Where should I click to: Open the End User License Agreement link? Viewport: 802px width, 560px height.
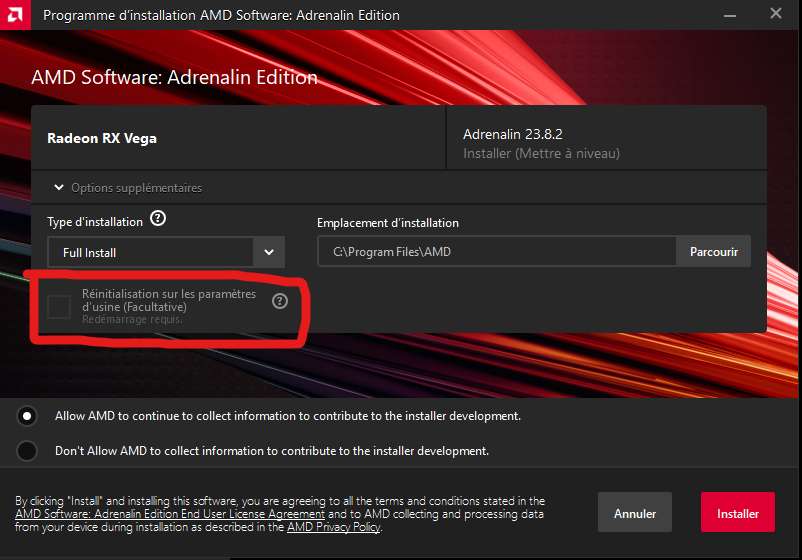click(x=170, y=514)
